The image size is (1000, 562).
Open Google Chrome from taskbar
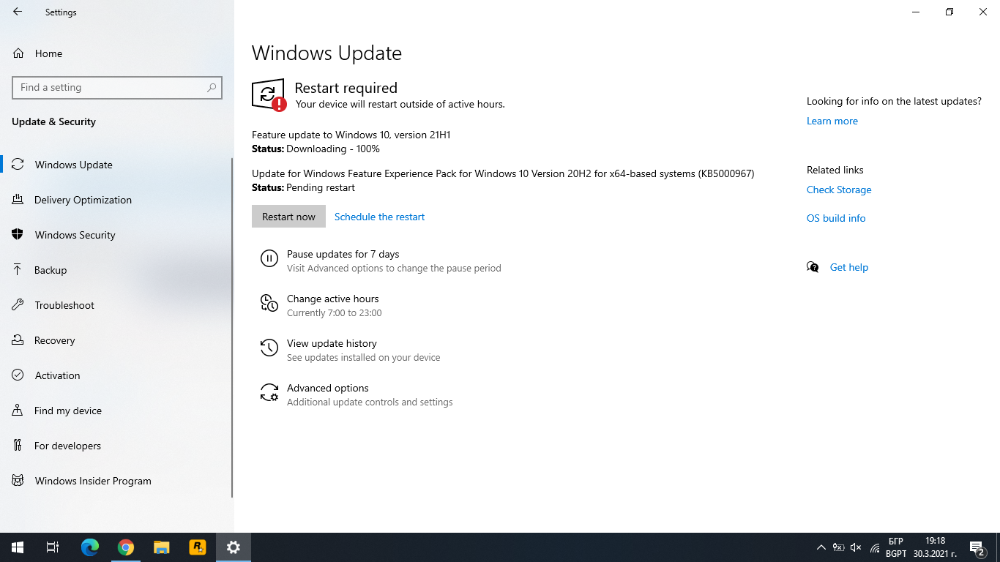(126, 547)
